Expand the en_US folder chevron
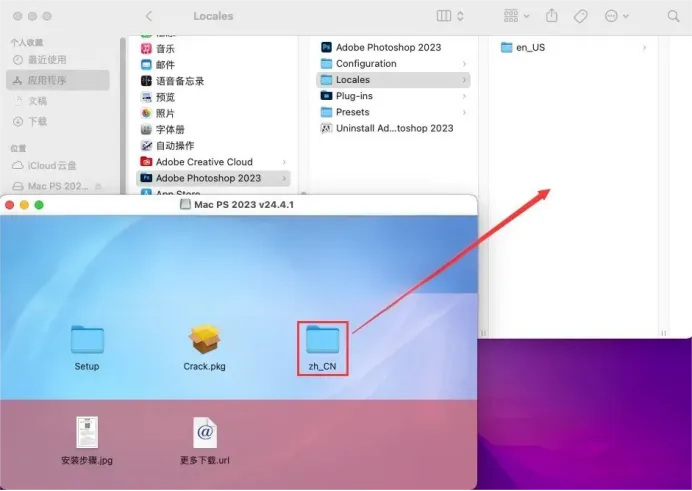Screen dimensions: 692x491 point(645,47)
